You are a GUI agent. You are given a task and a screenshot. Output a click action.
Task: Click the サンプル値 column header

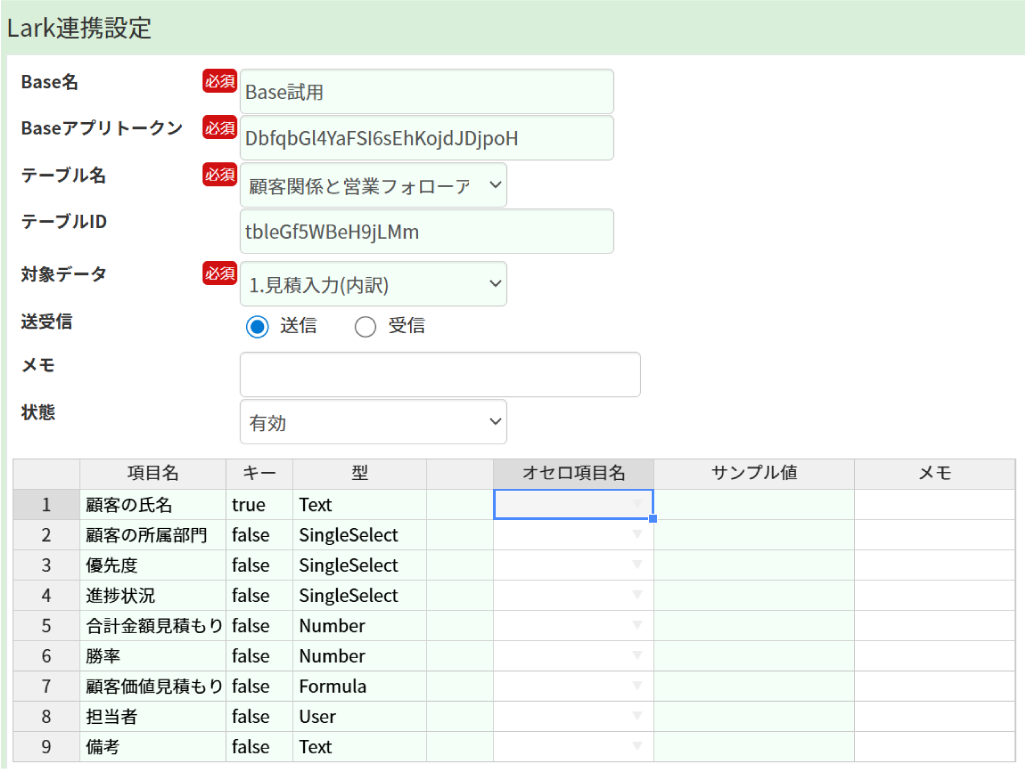(754, 473)
